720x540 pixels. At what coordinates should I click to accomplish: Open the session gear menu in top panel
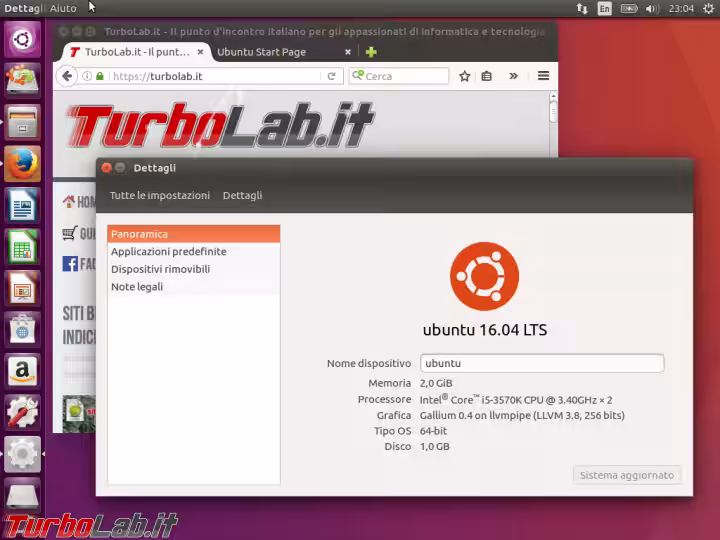point(709,8)
